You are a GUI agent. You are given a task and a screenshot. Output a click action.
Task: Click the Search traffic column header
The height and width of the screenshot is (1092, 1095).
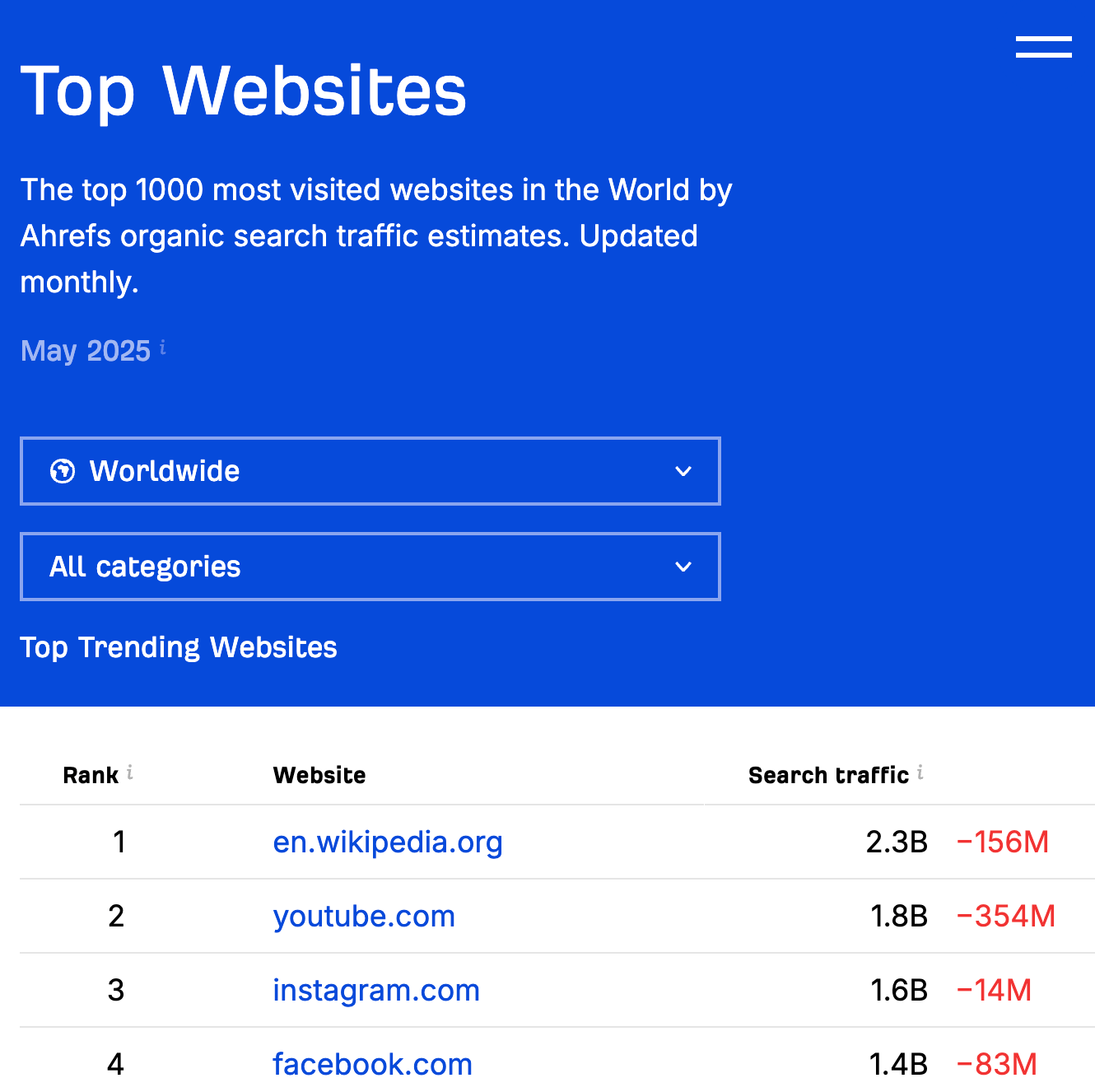[826, 774]
